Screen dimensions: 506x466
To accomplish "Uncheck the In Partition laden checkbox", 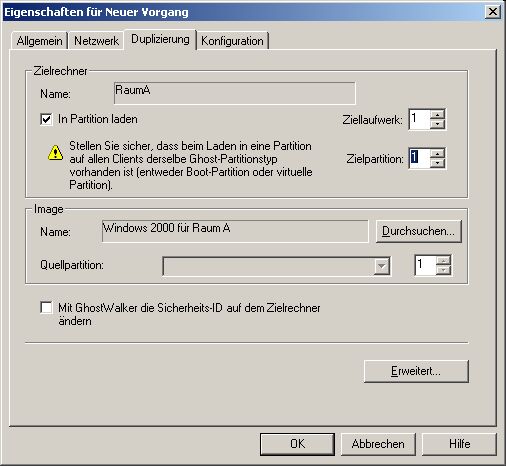I will click(x=46, y=119).
